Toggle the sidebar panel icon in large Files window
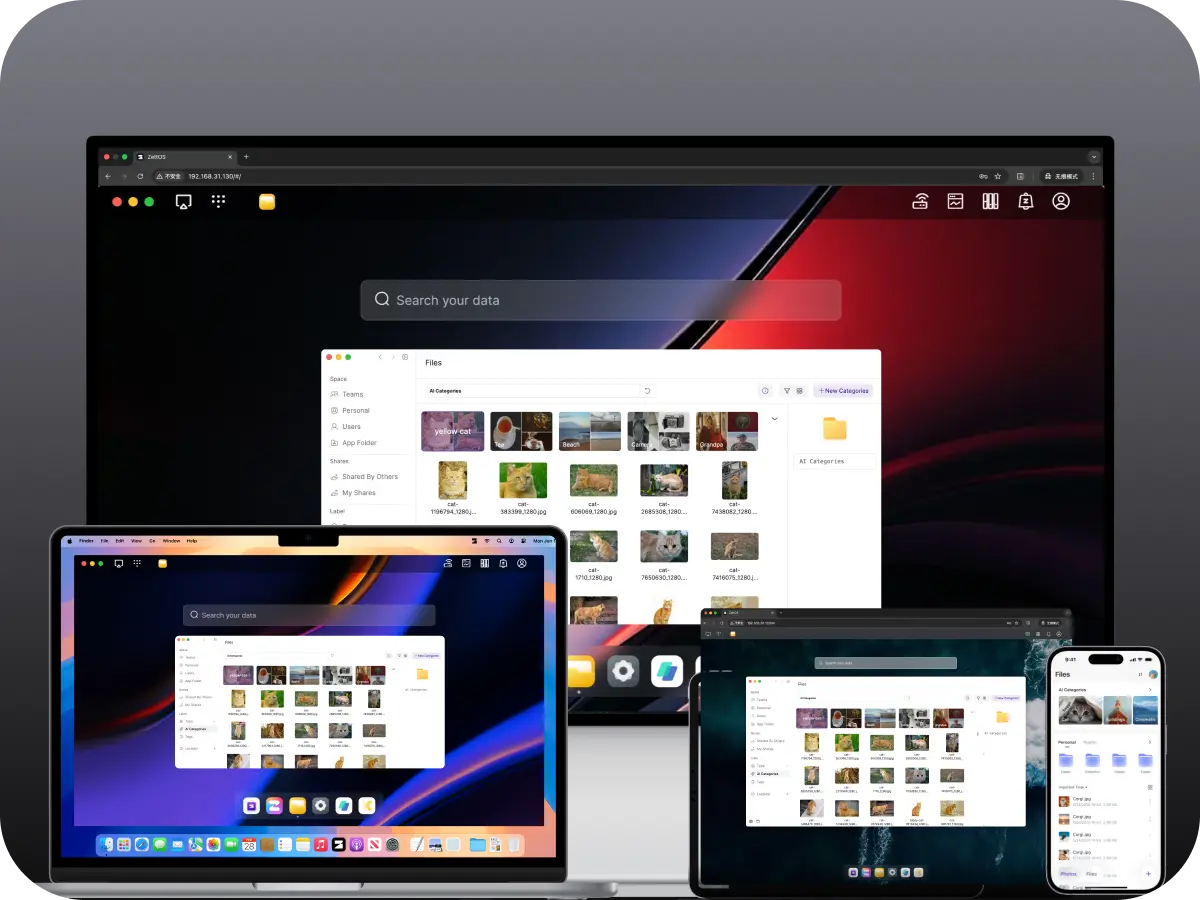1200x900 pixels. tap(405, 357)
